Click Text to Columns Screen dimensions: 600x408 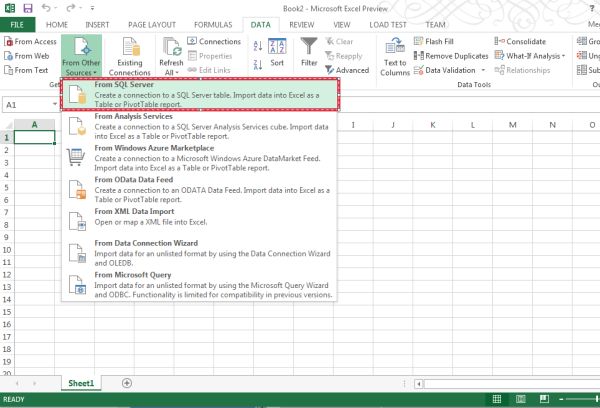[x=395, y=56]
